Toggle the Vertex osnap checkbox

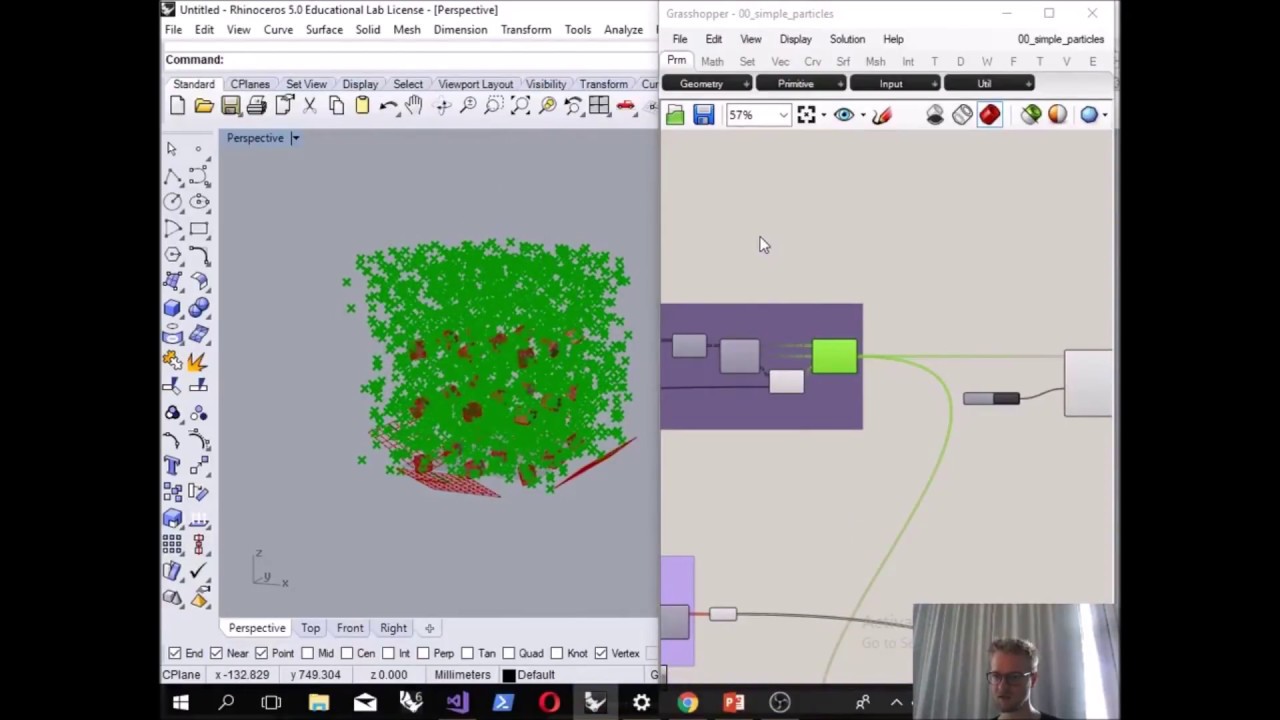click(x=600, y=653)
